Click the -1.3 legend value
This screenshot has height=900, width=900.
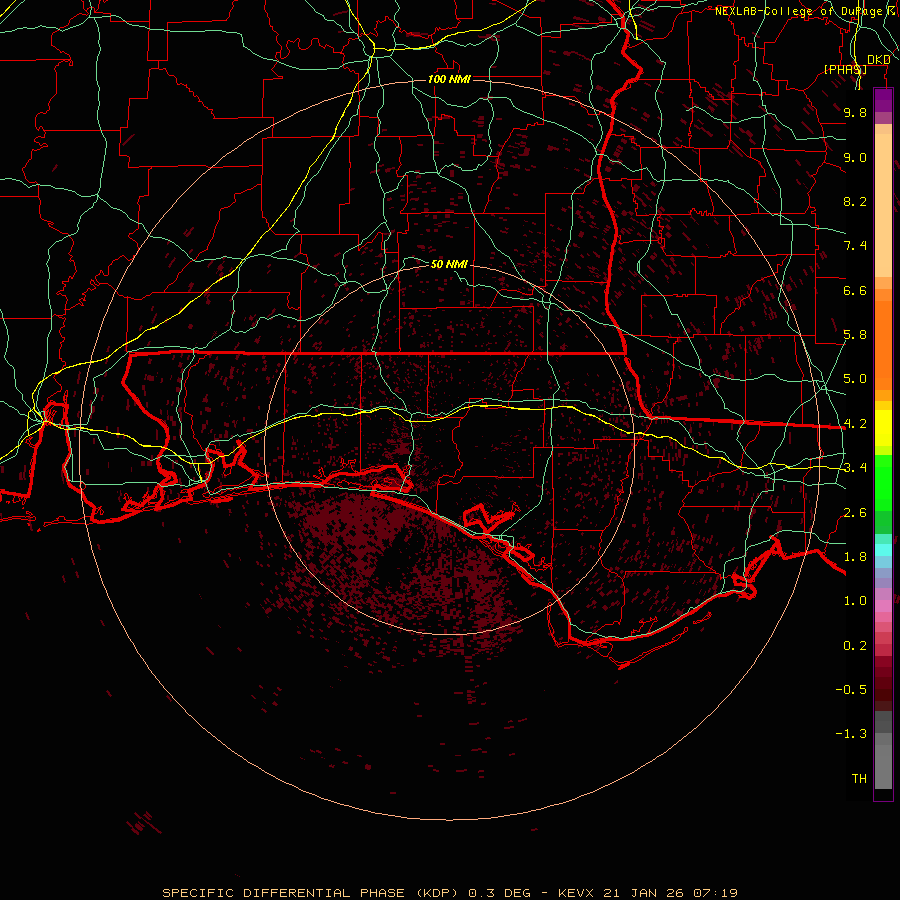pos(851,734)
